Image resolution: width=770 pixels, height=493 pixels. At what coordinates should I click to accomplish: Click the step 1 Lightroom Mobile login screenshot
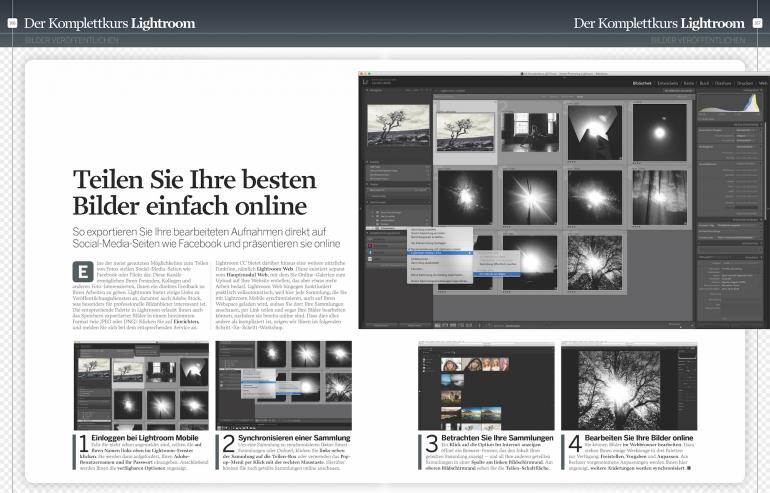[x=141, y=386]
